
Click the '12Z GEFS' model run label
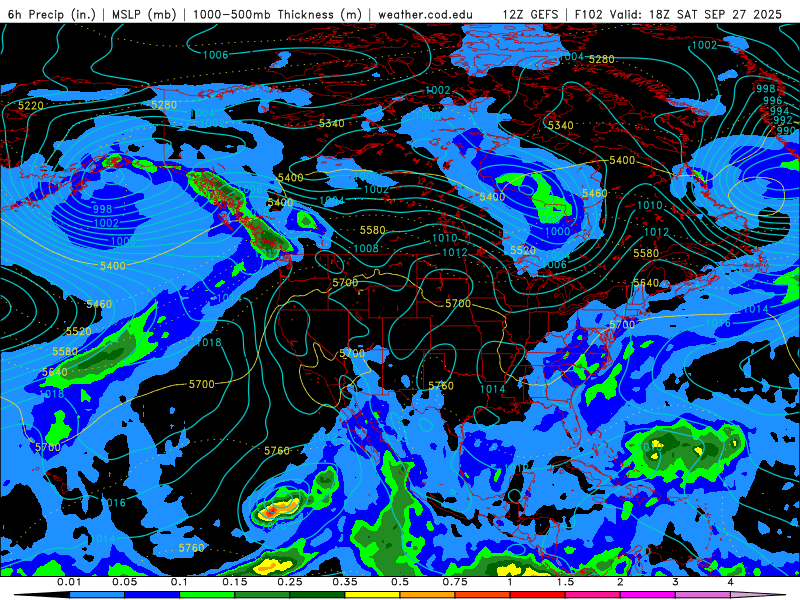click(531, 14)
